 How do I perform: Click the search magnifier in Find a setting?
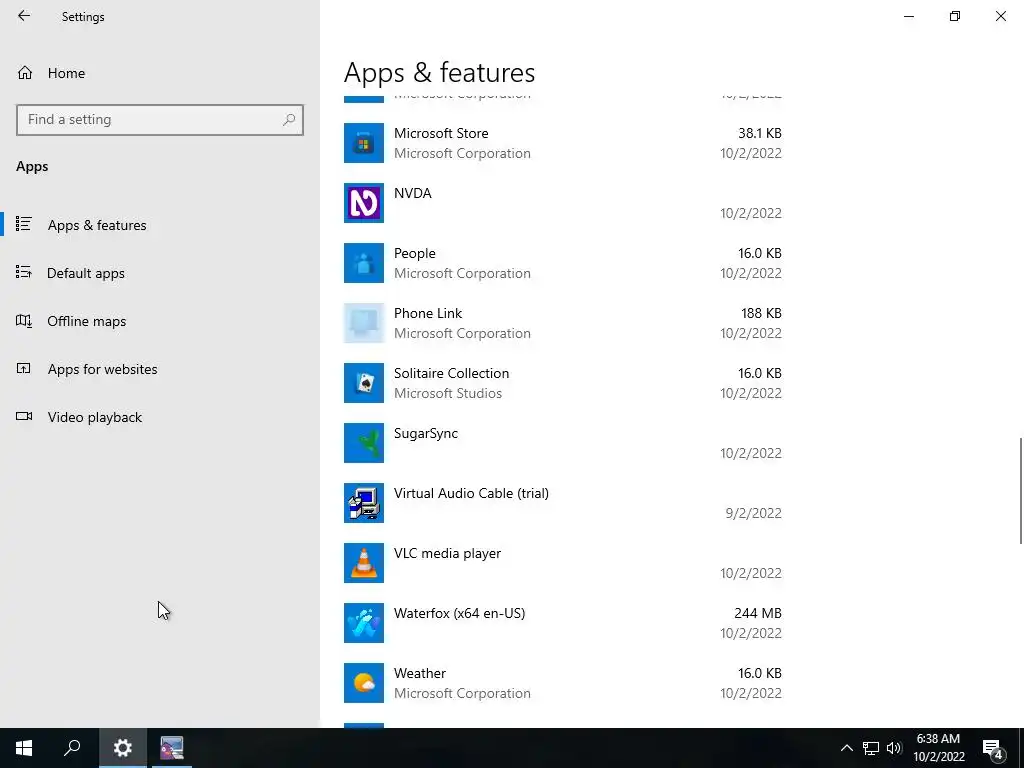pyautogui.click(x=289, y=120)
